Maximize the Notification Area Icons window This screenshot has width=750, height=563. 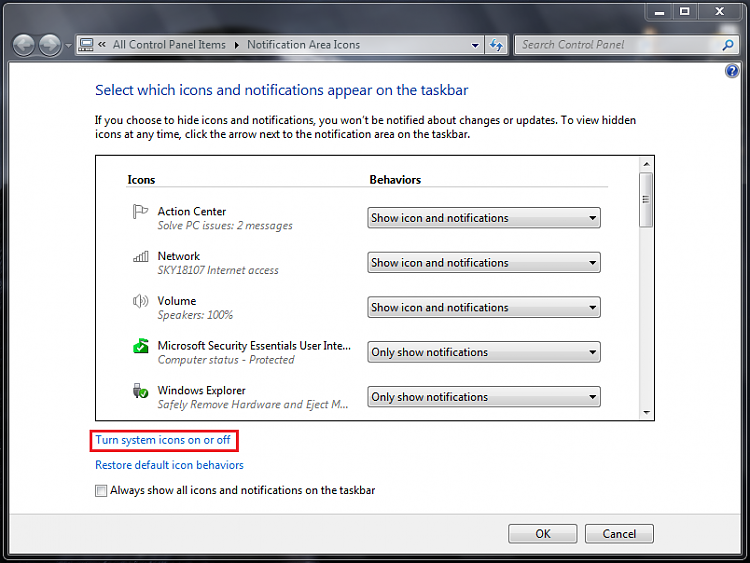(x=685, y=11)
